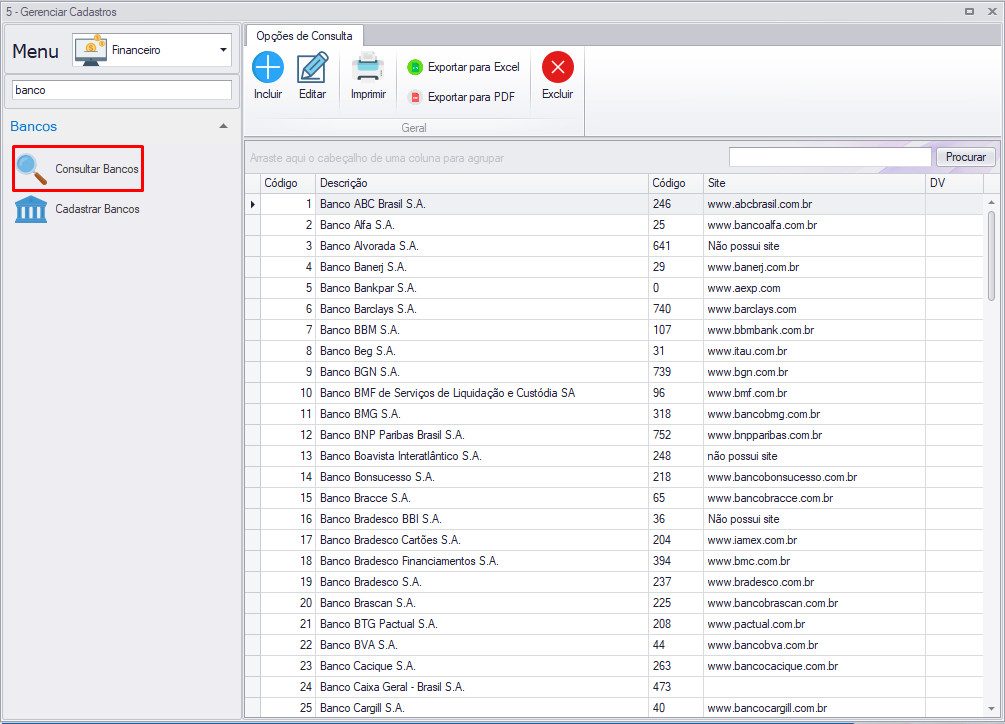
Task: Close the Gerenciar Cadastros window
Action: tap(992, 12)
